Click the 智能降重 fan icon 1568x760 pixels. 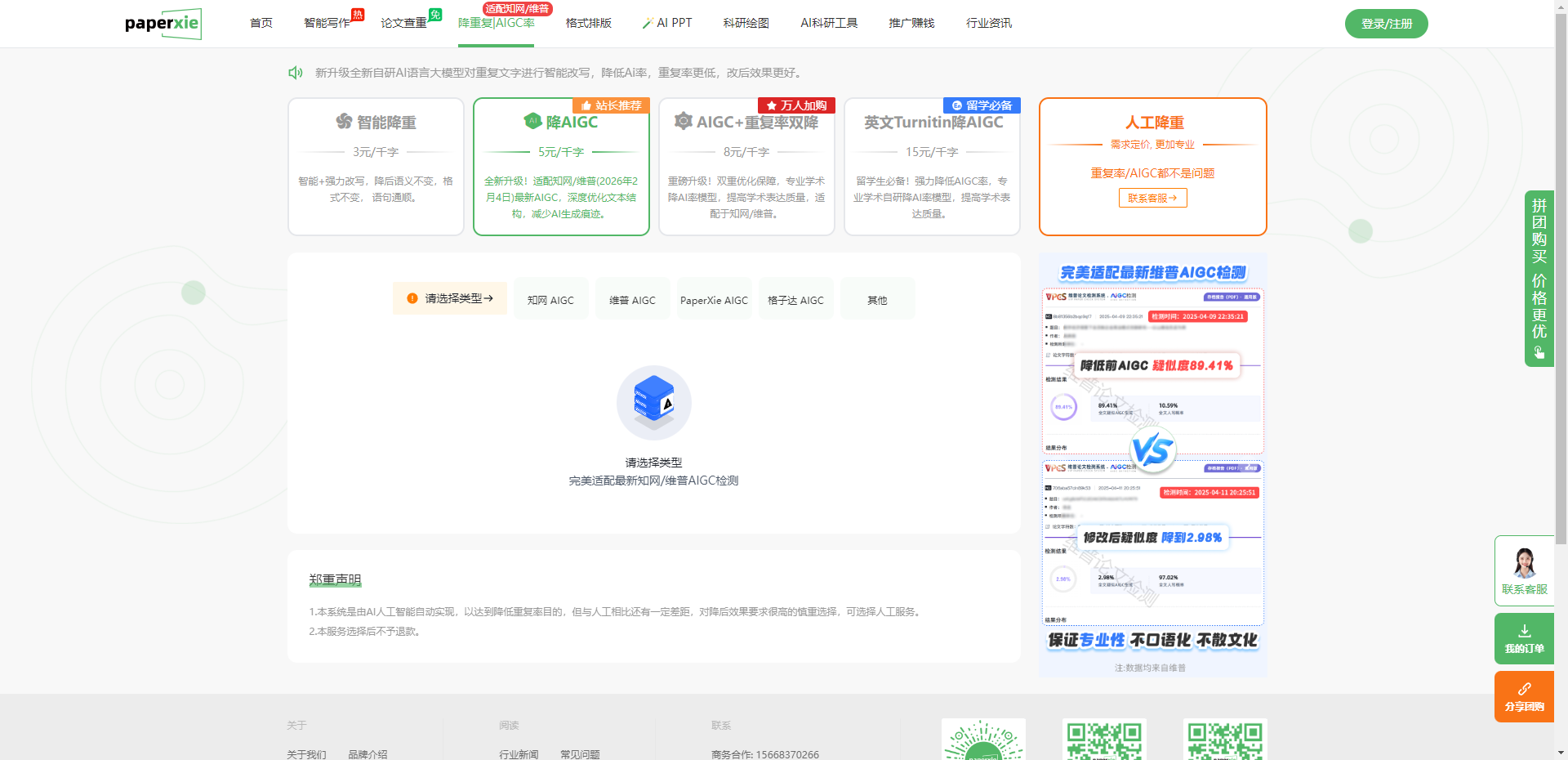tap(344, 122)
